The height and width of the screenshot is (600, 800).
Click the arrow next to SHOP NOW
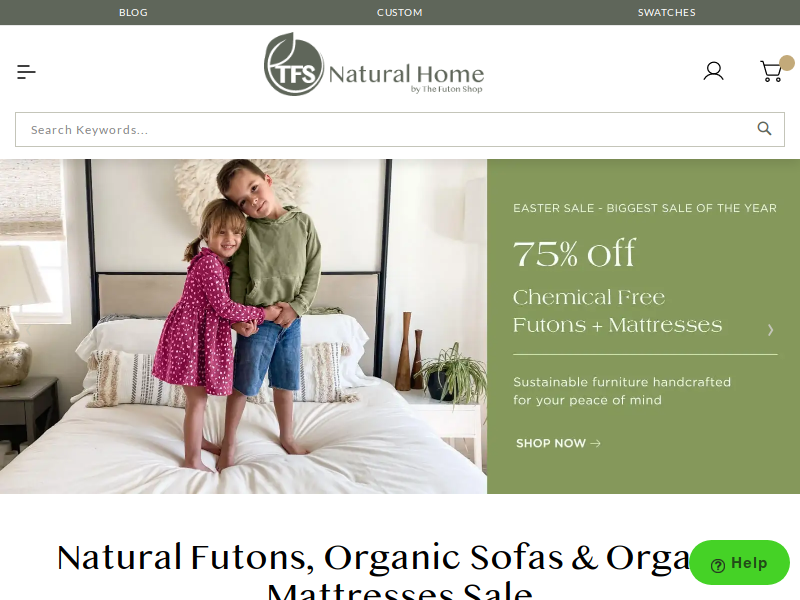(x=595, y=443)
